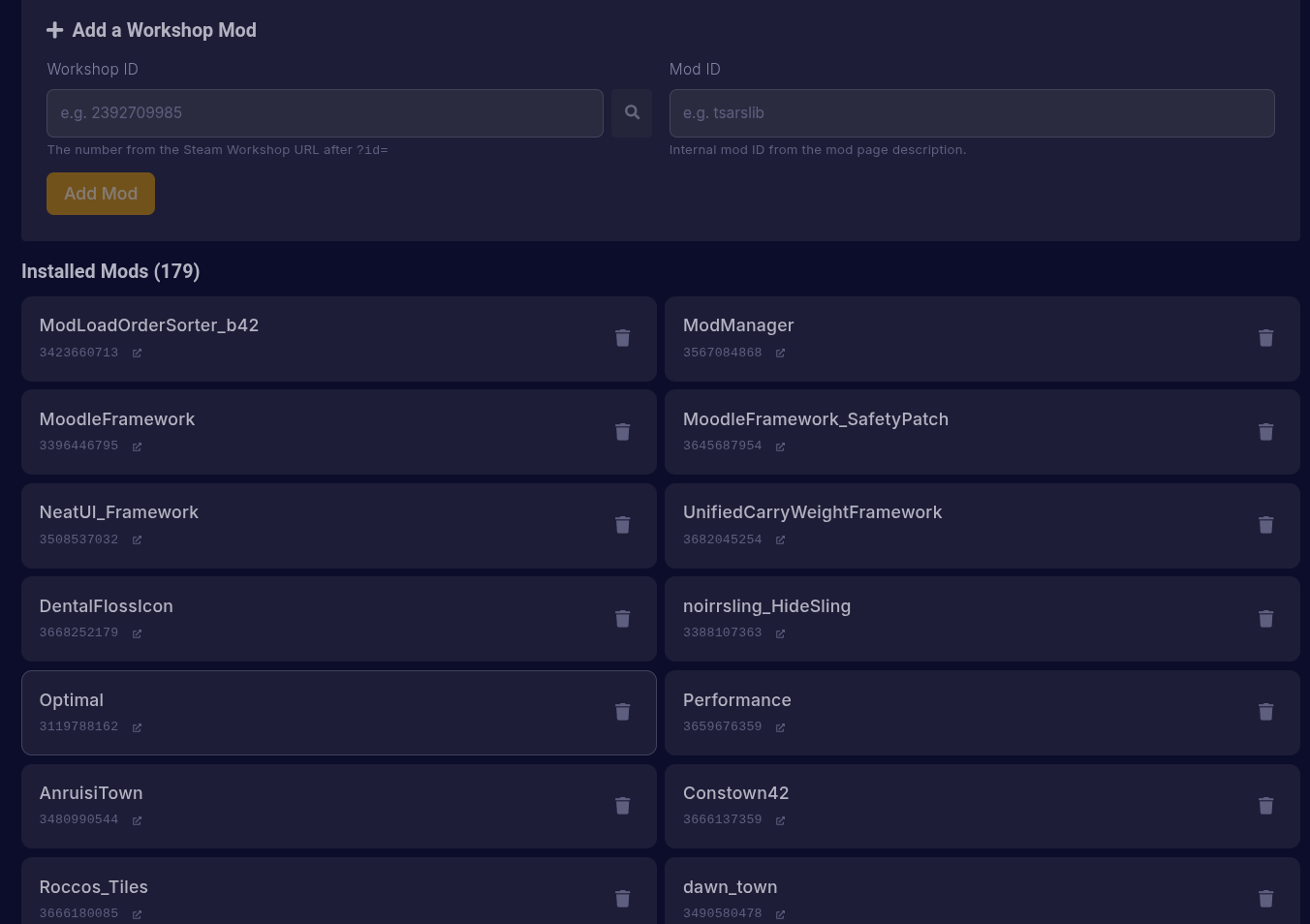
Task: Click the Workshop ID search icon
Action: coord(632,112)
